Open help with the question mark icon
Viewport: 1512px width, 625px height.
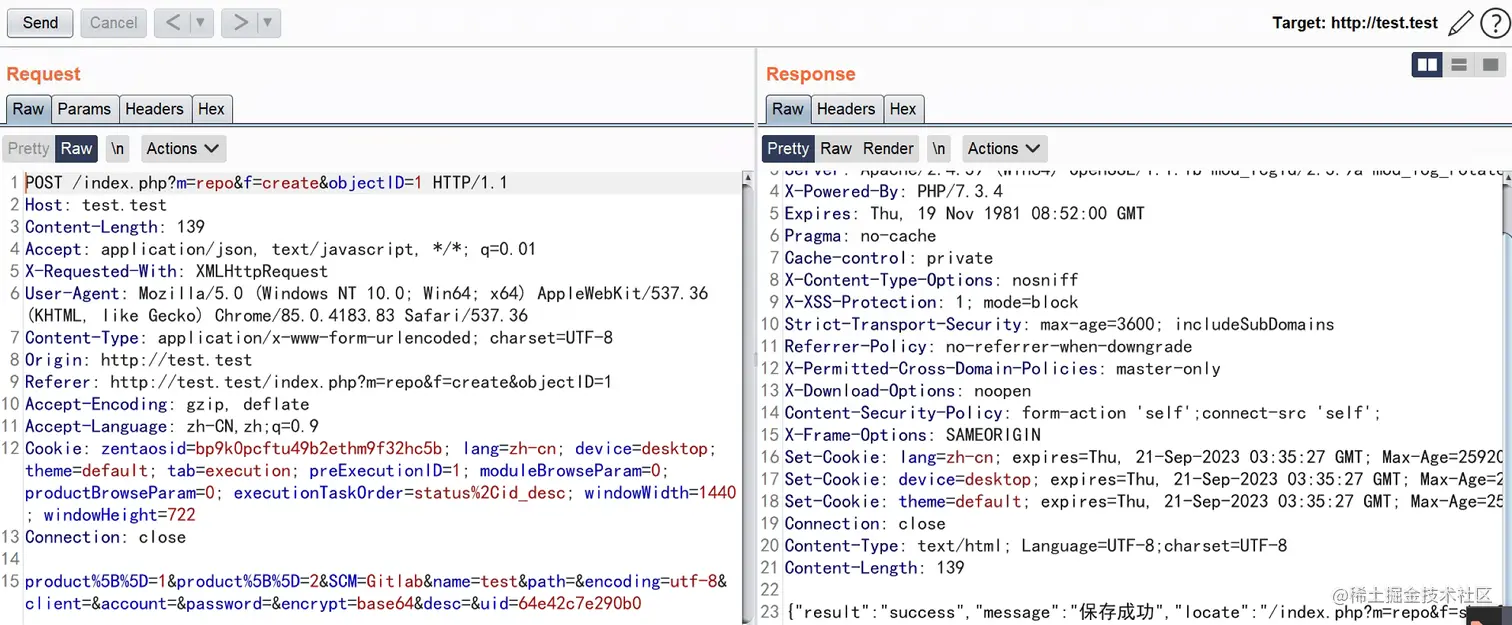1494,23
